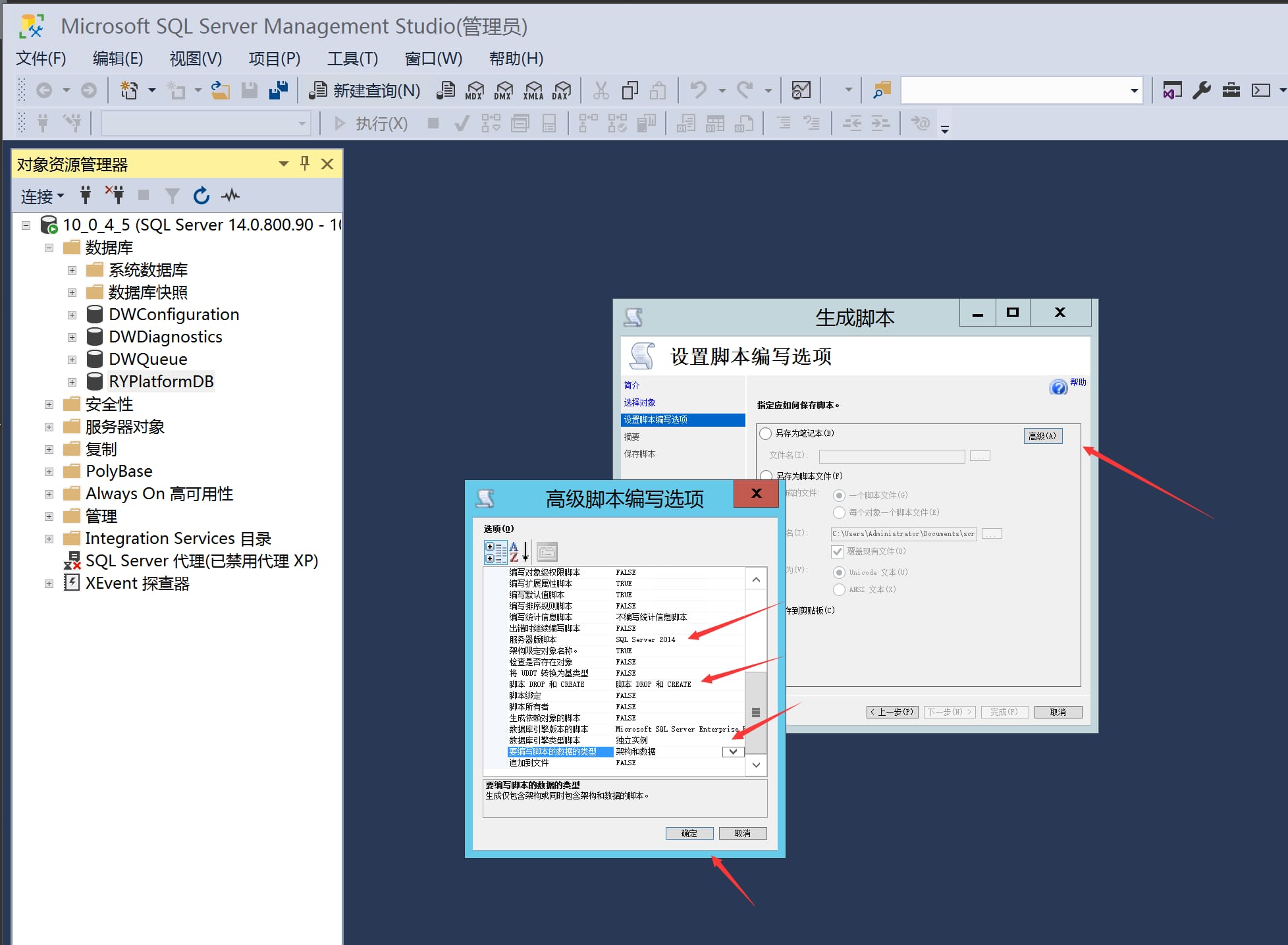1288x945 pixels.
Task: Refresh the Object Explorer tree
Action: [x=201, y=195]
